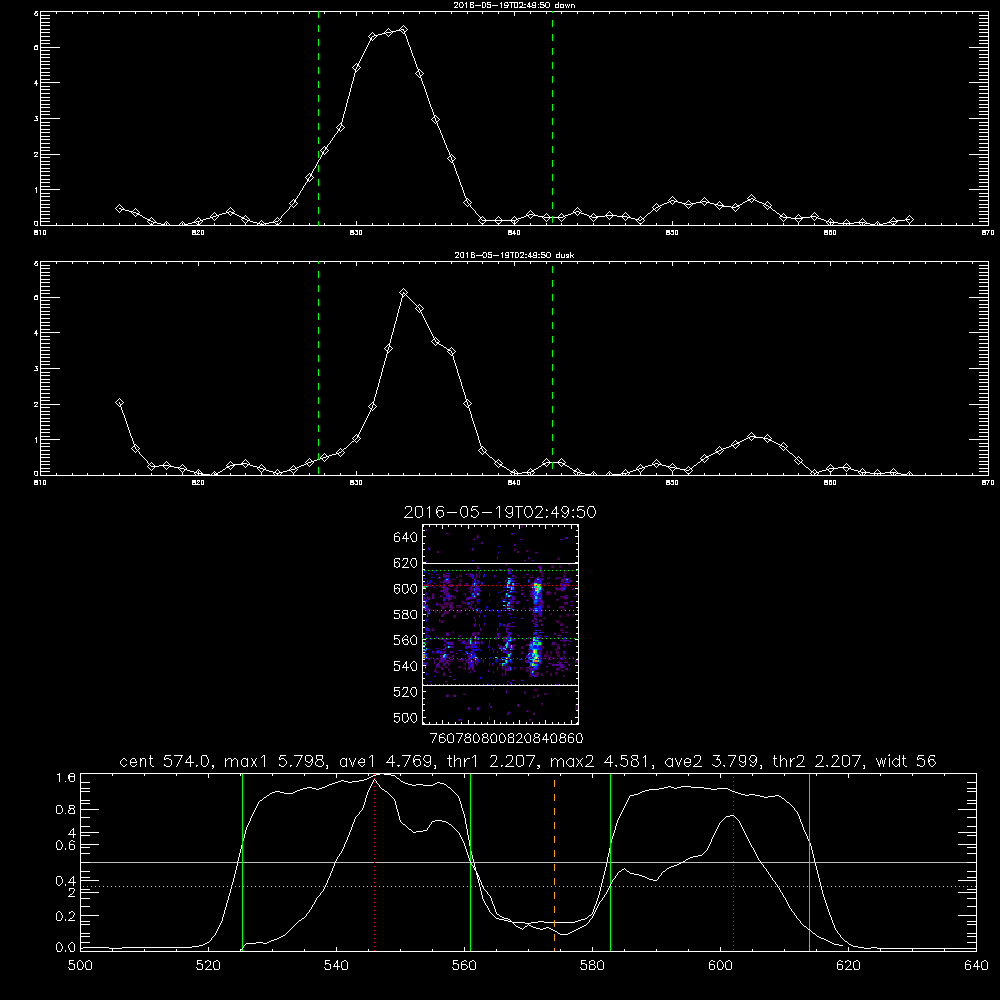Click the small secondary peak diamond near 855 in the dusk plot

751,436
